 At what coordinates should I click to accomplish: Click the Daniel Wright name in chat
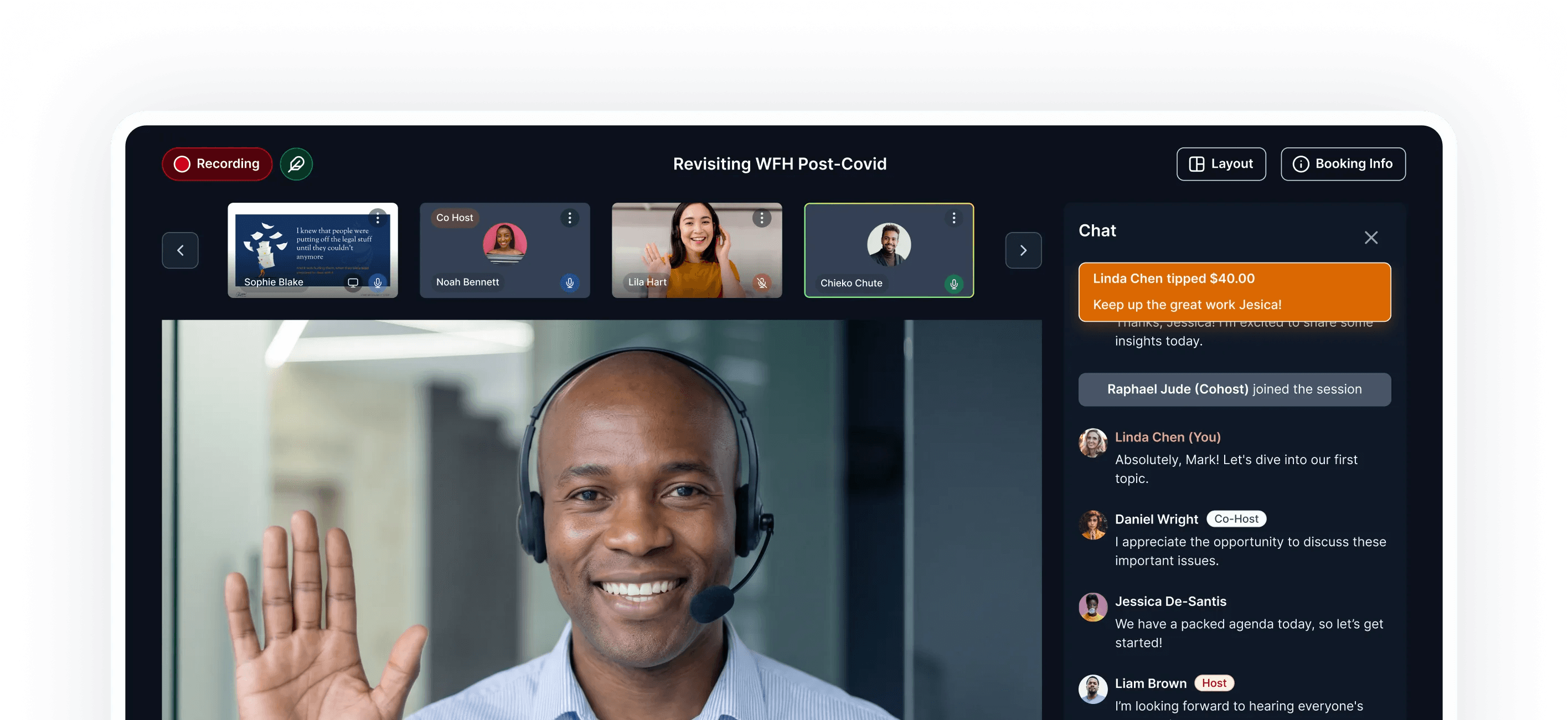pos(1156,519)
